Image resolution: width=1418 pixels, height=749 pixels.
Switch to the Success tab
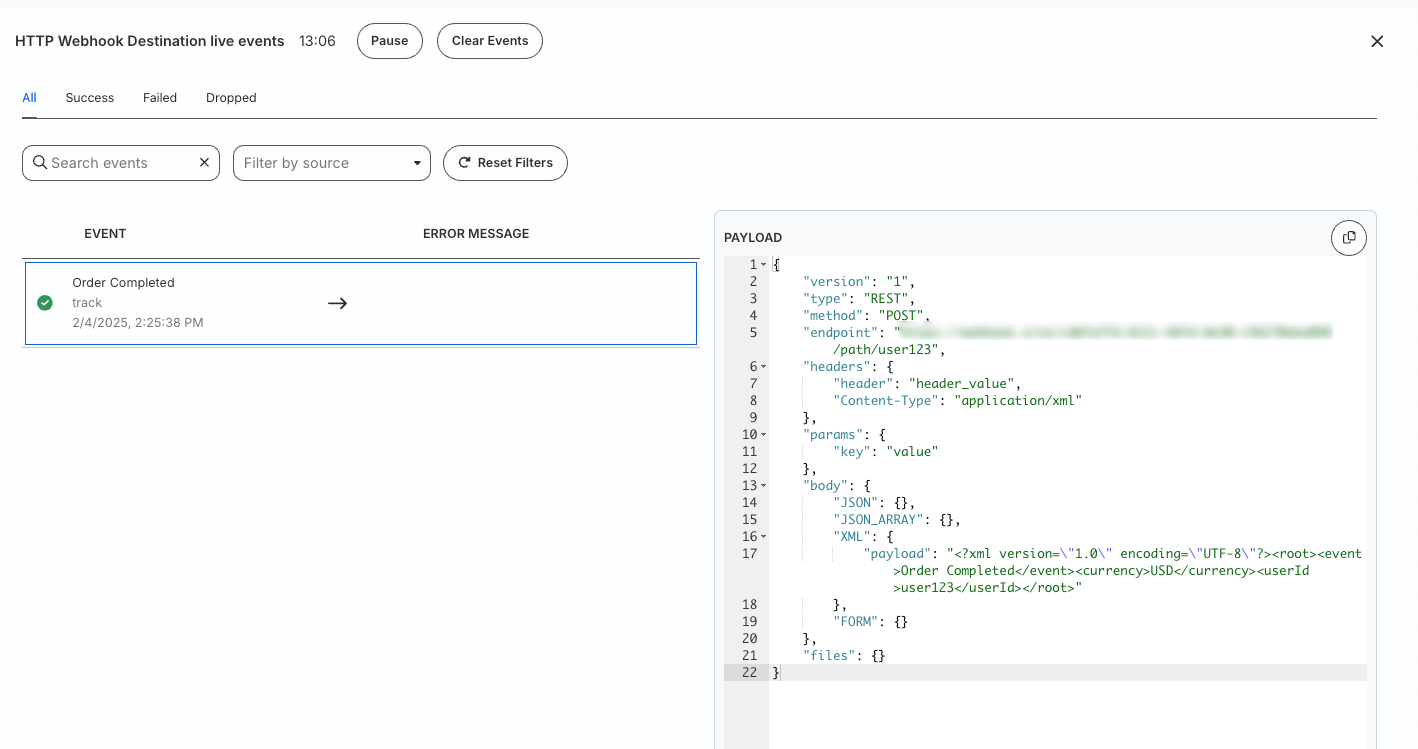pyautogui.click(x=90, y=98)
